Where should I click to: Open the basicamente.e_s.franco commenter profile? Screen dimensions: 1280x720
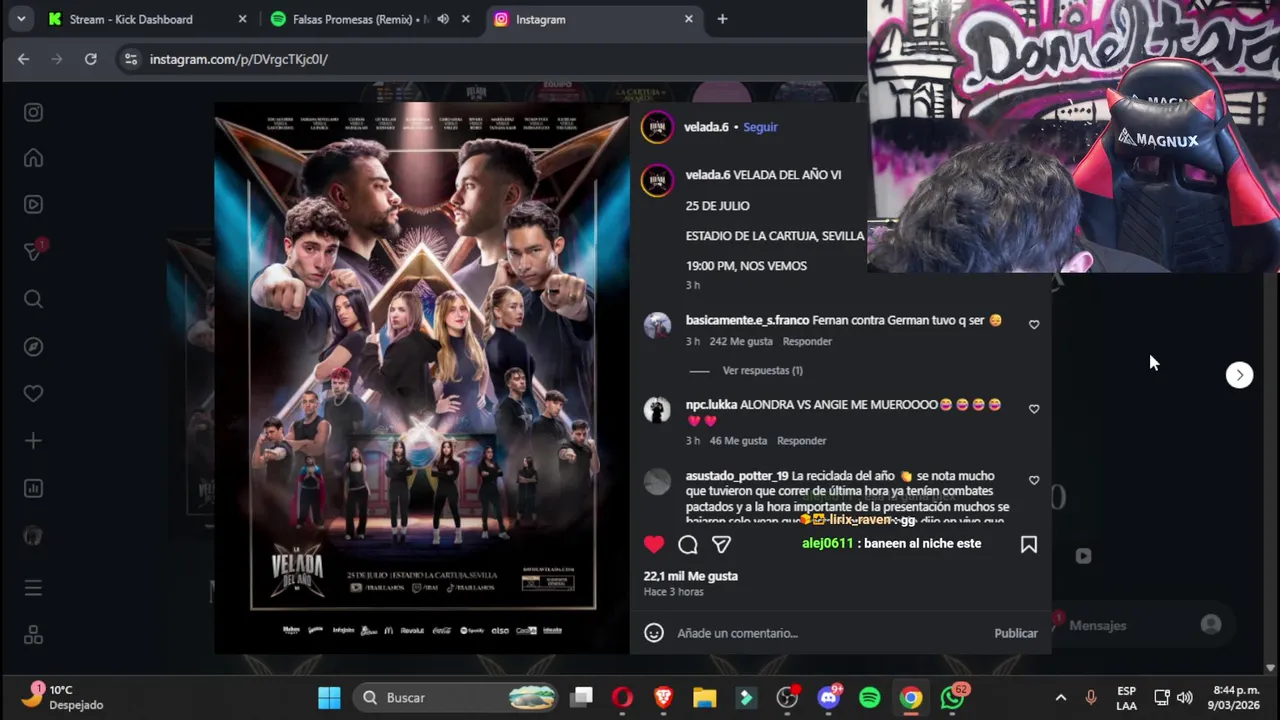point(747,320)
